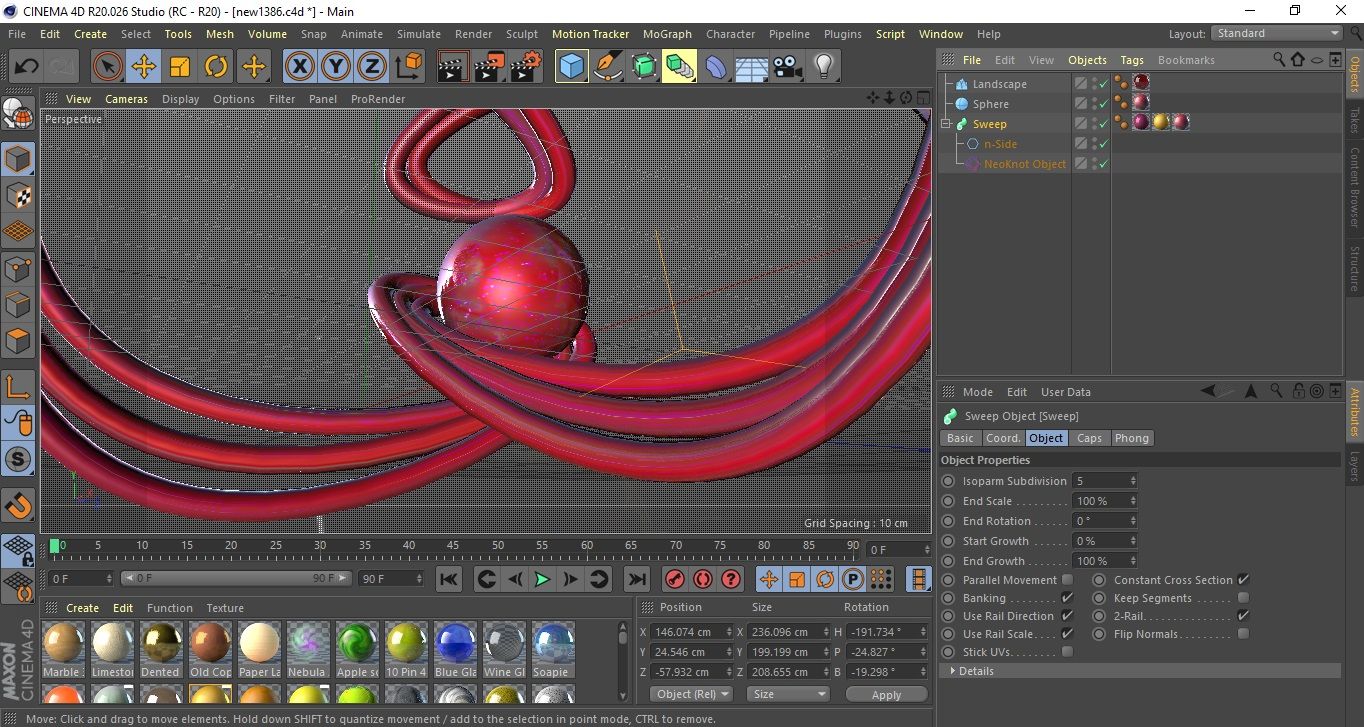
Task: Open Edit Render Settings icon
Action: click(525, 67)
